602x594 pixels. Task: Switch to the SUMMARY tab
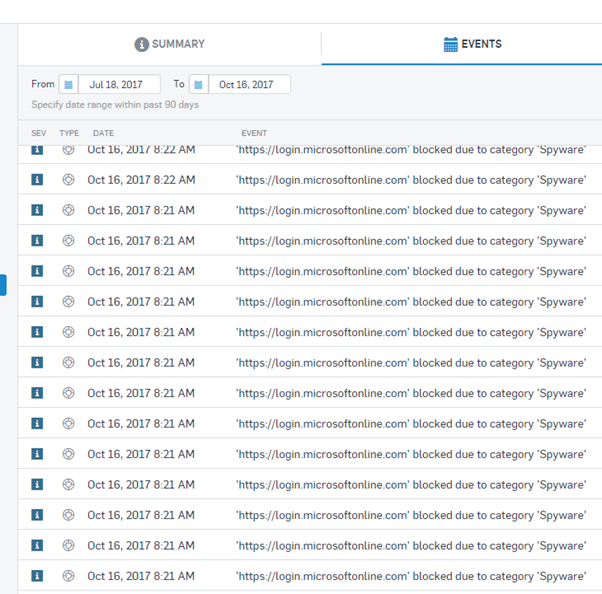pyautogui.click(x=169, y=44)
